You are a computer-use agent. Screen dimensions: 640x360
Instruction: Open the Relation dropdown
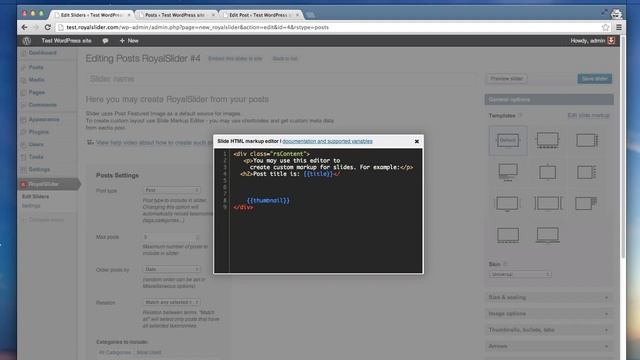pos(171,302)
